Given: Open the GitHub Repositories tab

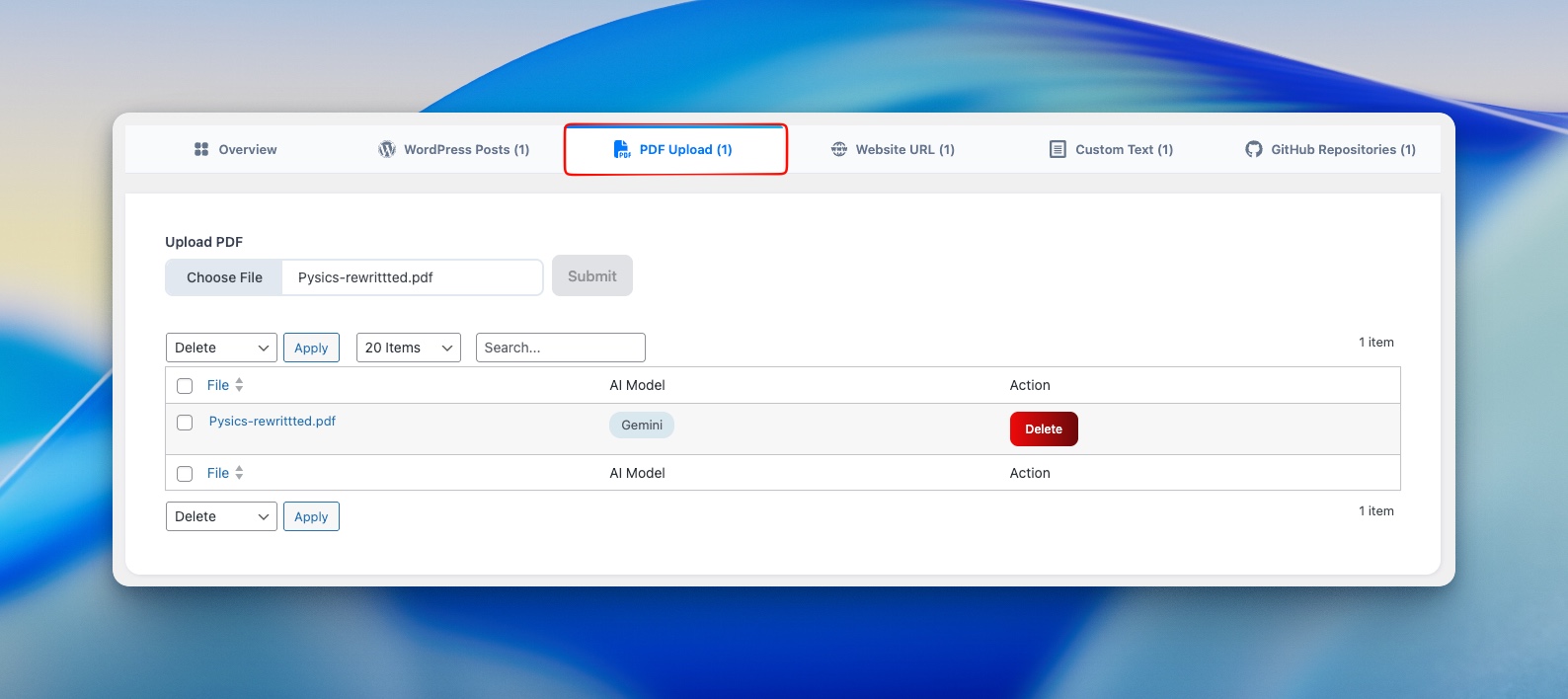Looking at the screenshot, I should coord(1331,149).
